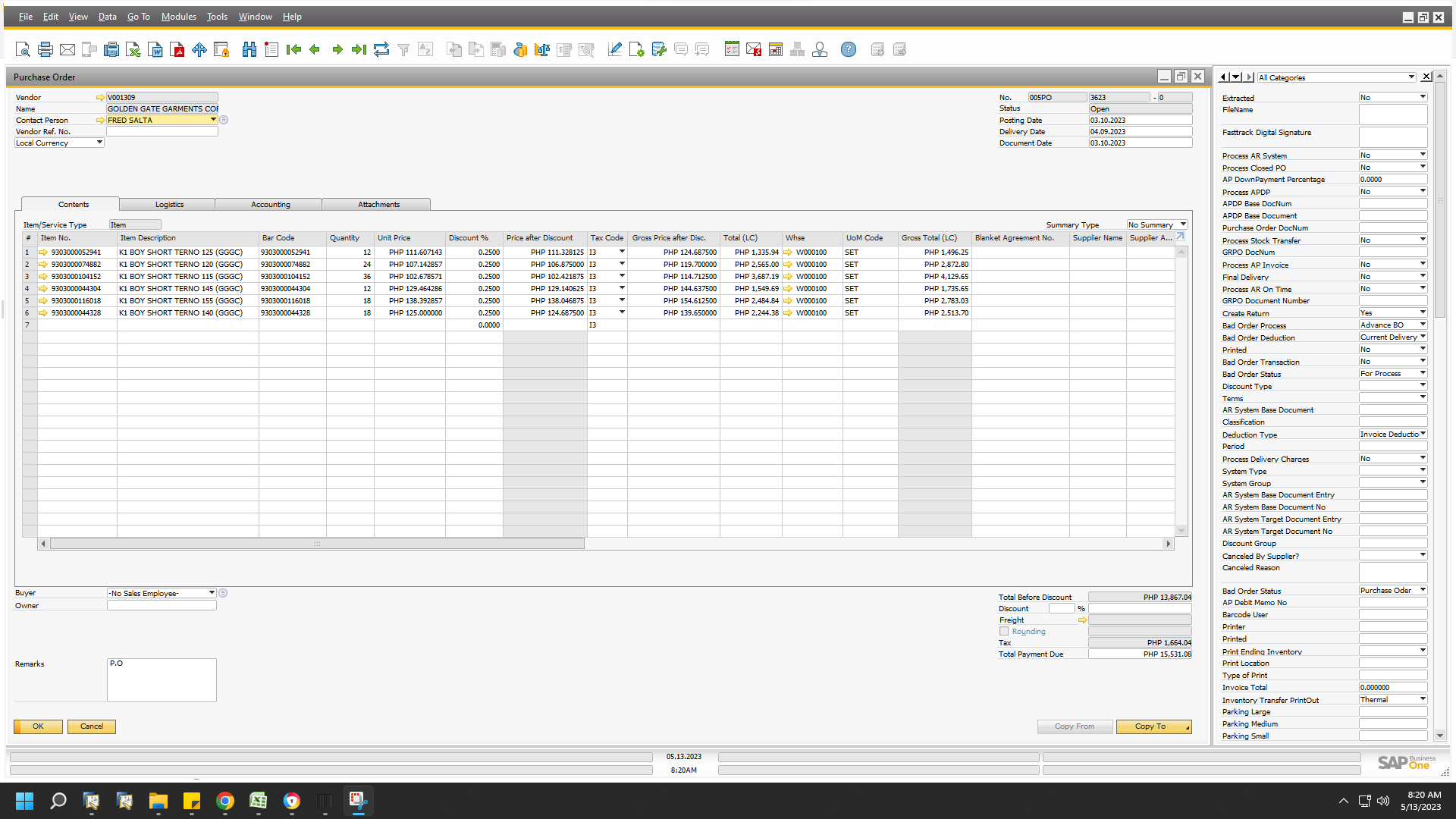Open warehouse link arrow in row 1
Image resolution: width=1456 pixels, height=819 pixels.
click(x=788, y=253)
